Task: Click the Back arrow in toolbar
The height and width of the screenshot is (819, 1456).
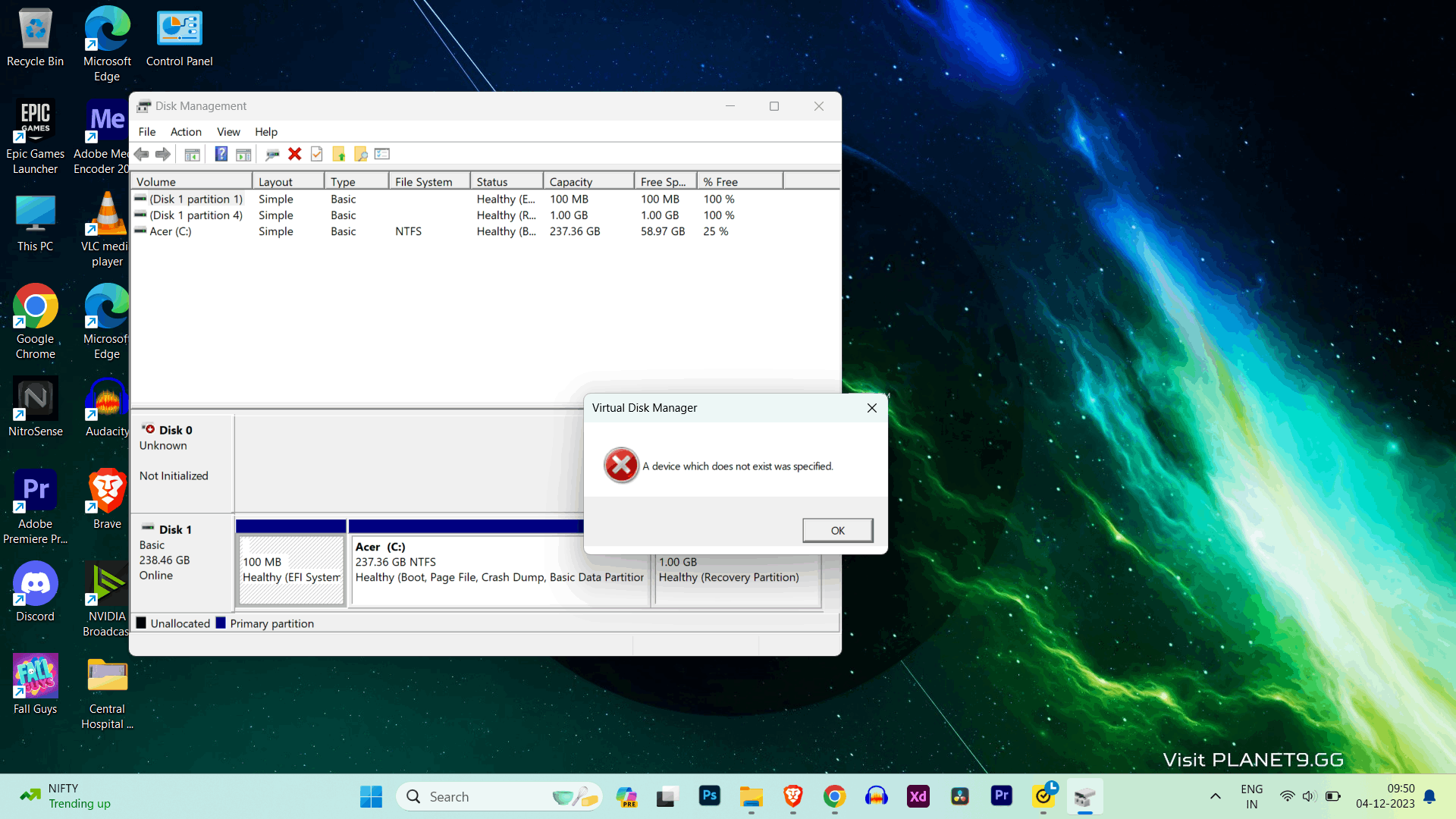Action: click(142, 154)
